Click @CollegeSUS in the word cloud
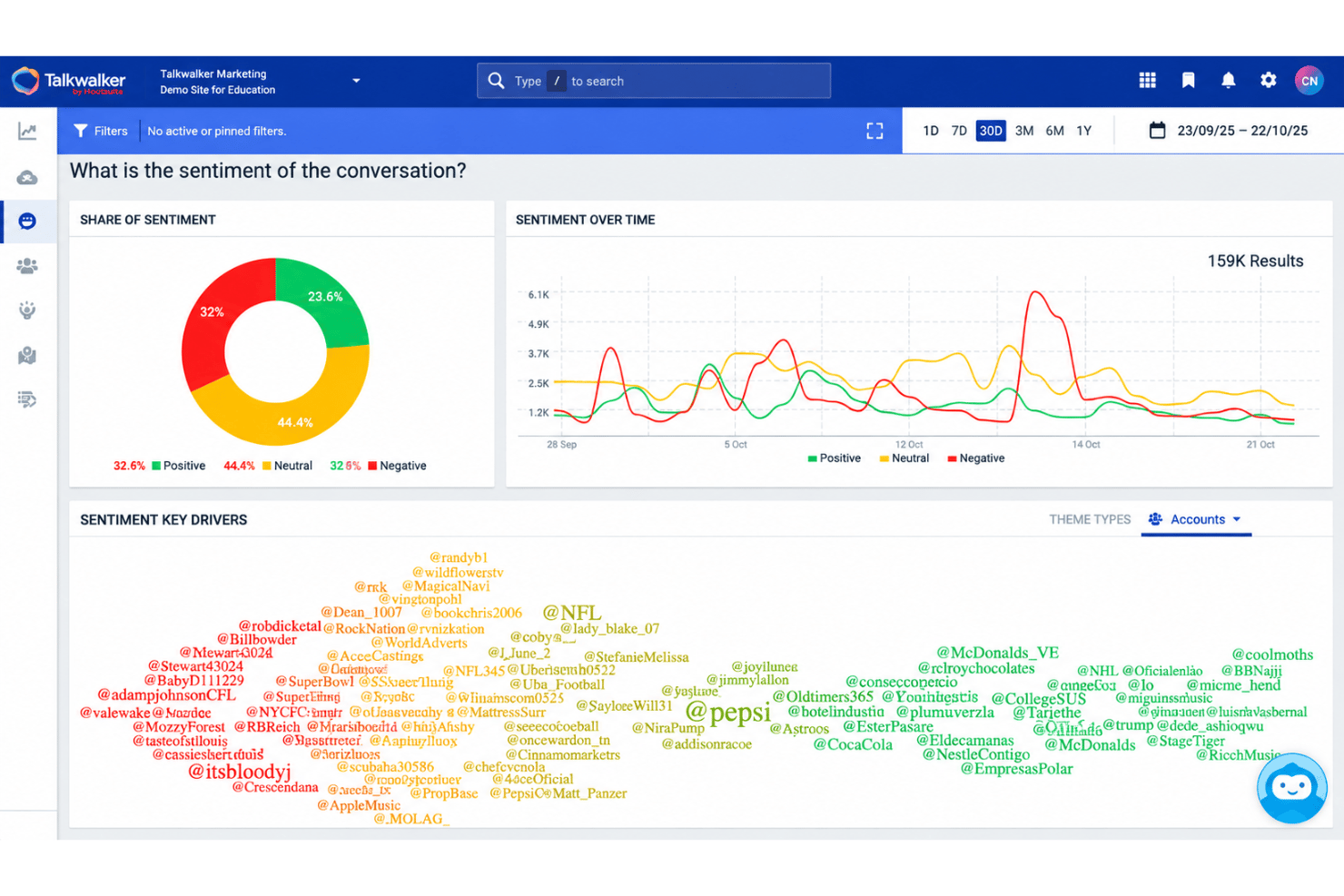 pyautogui.click(x=1039, y=699)
